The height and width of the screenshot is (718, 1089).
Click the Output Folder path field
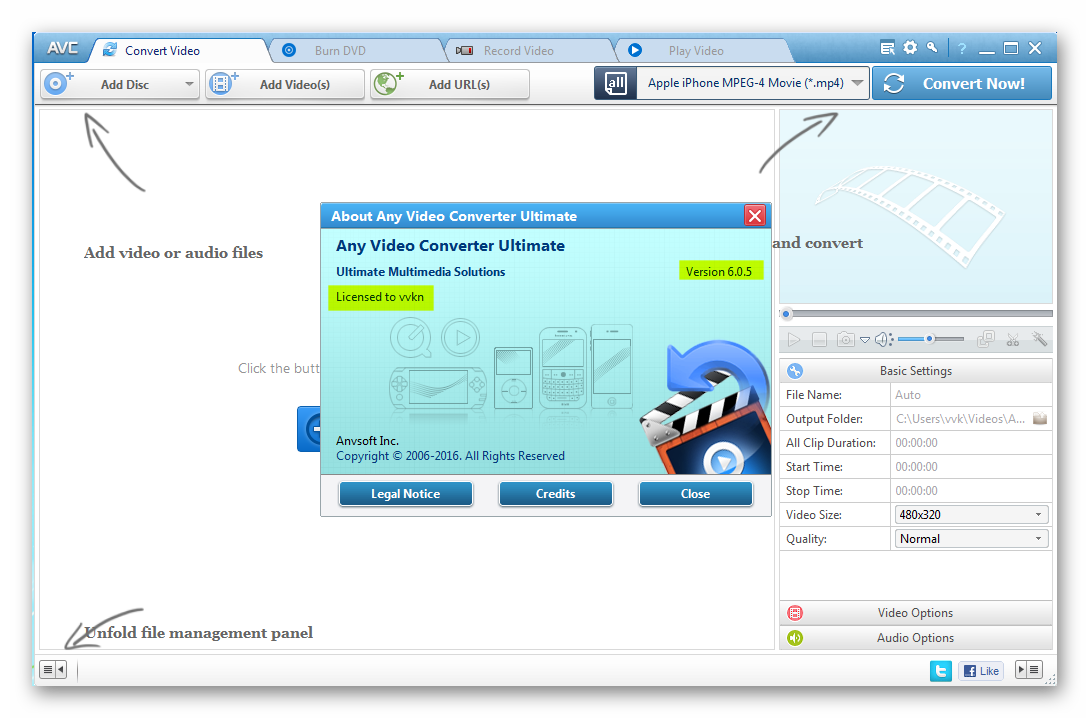[961, 419]
